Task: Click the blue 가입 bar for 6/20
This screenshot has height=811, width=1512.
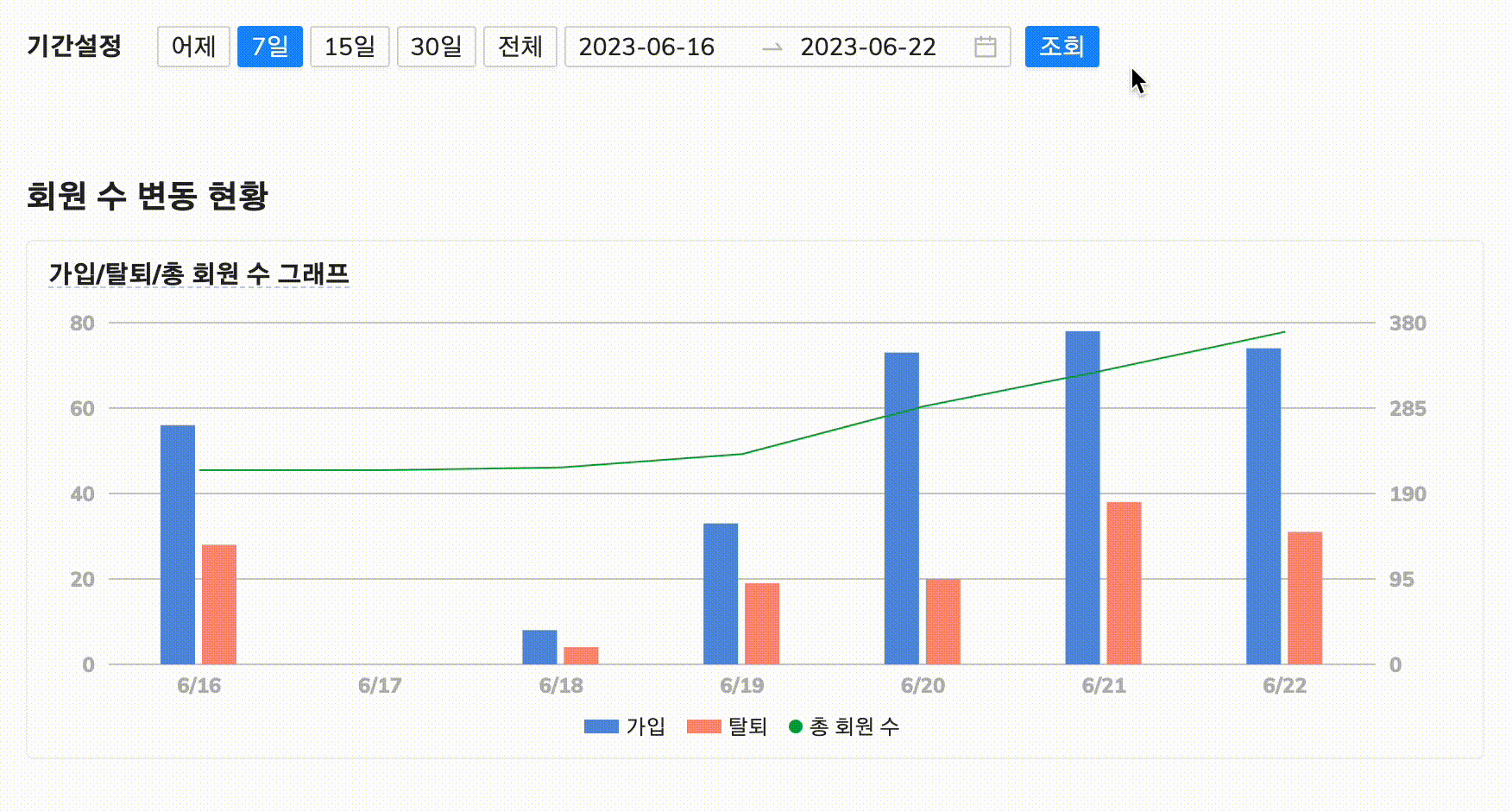Action: 902,508
